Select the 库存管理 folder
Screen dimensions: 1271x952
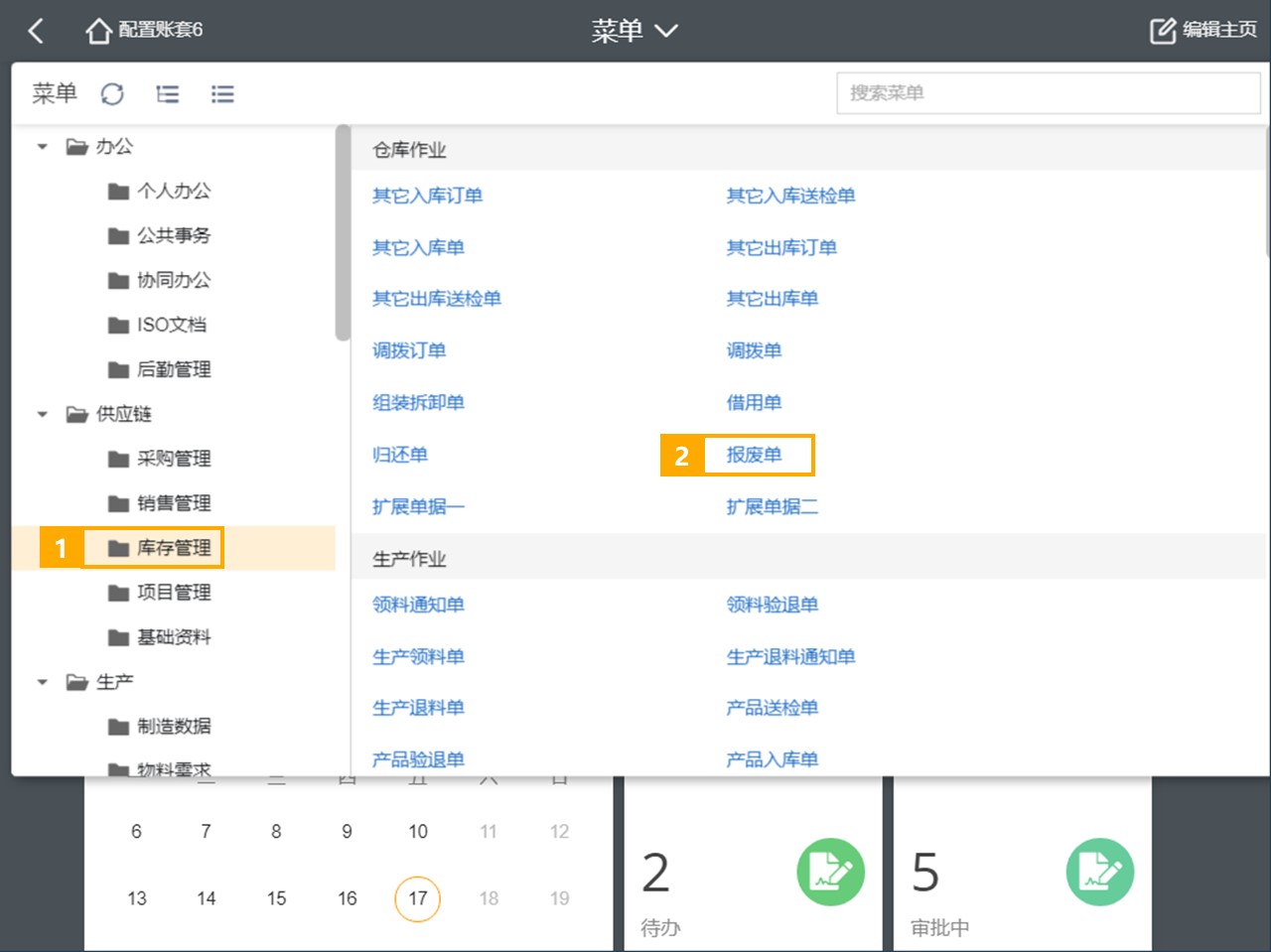159,548
